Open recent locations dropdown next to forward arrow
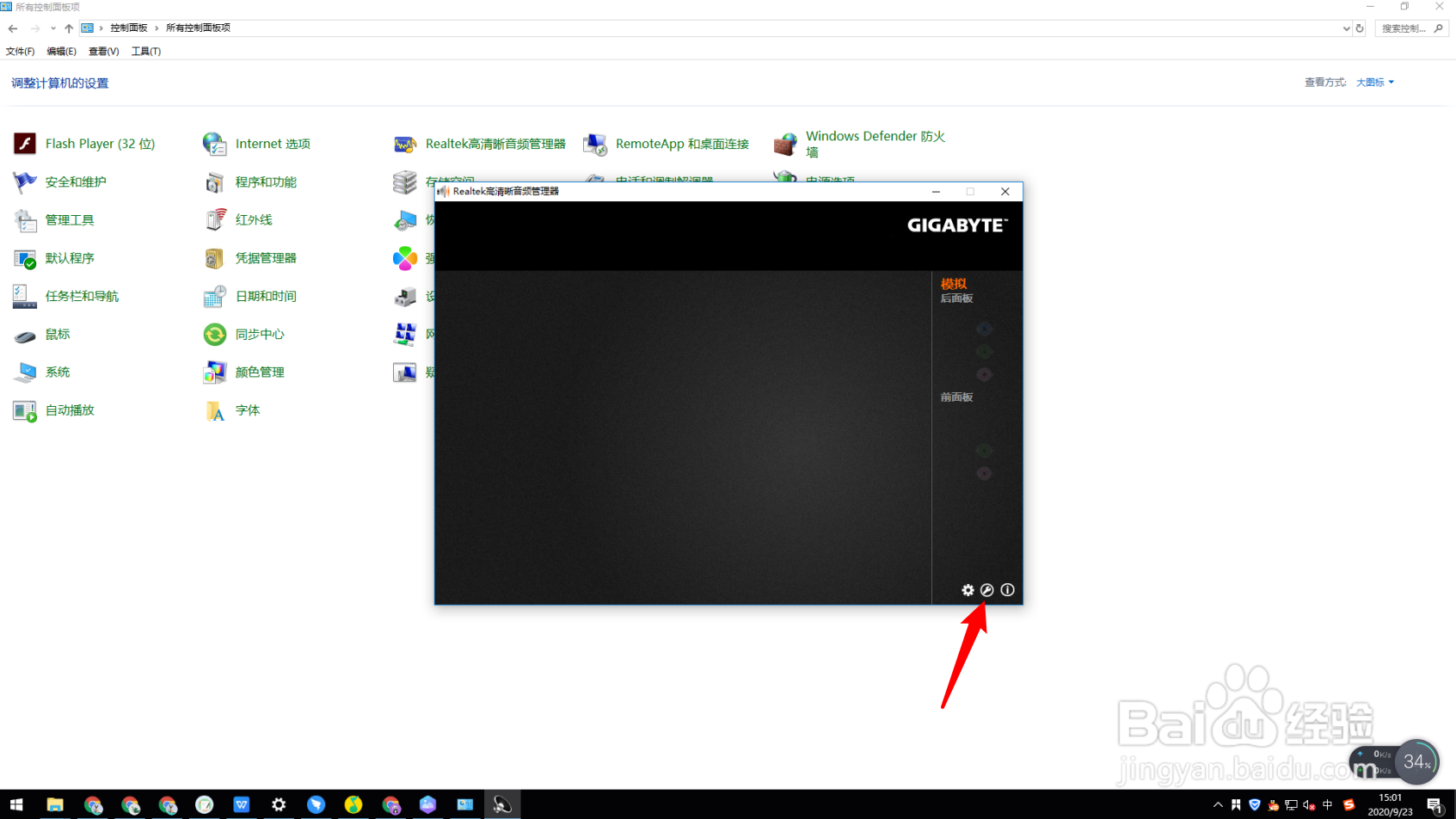 pos(53,28)
